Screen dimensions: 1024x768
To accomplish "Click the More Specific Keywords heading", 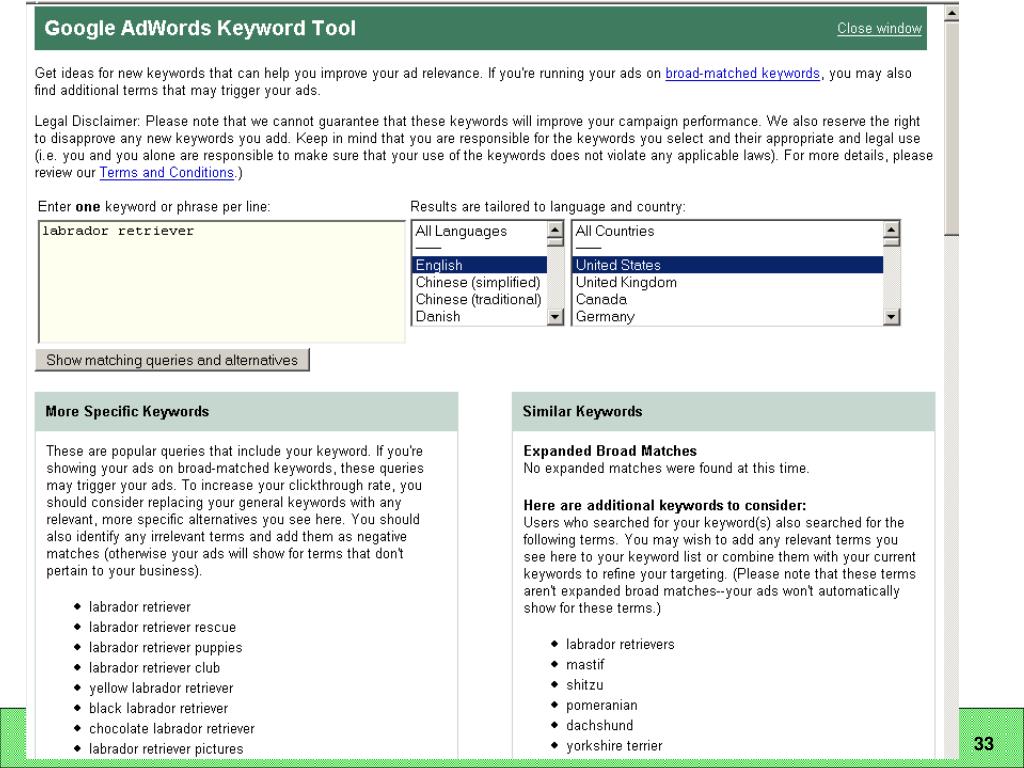I will tap(127, 411).
